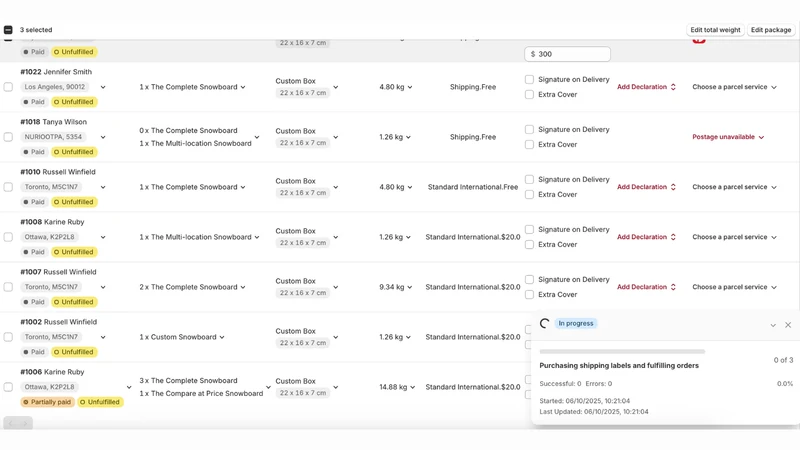Click Edit package button
The width and height of the screenshot is (800, 450).
coord(770,30)
